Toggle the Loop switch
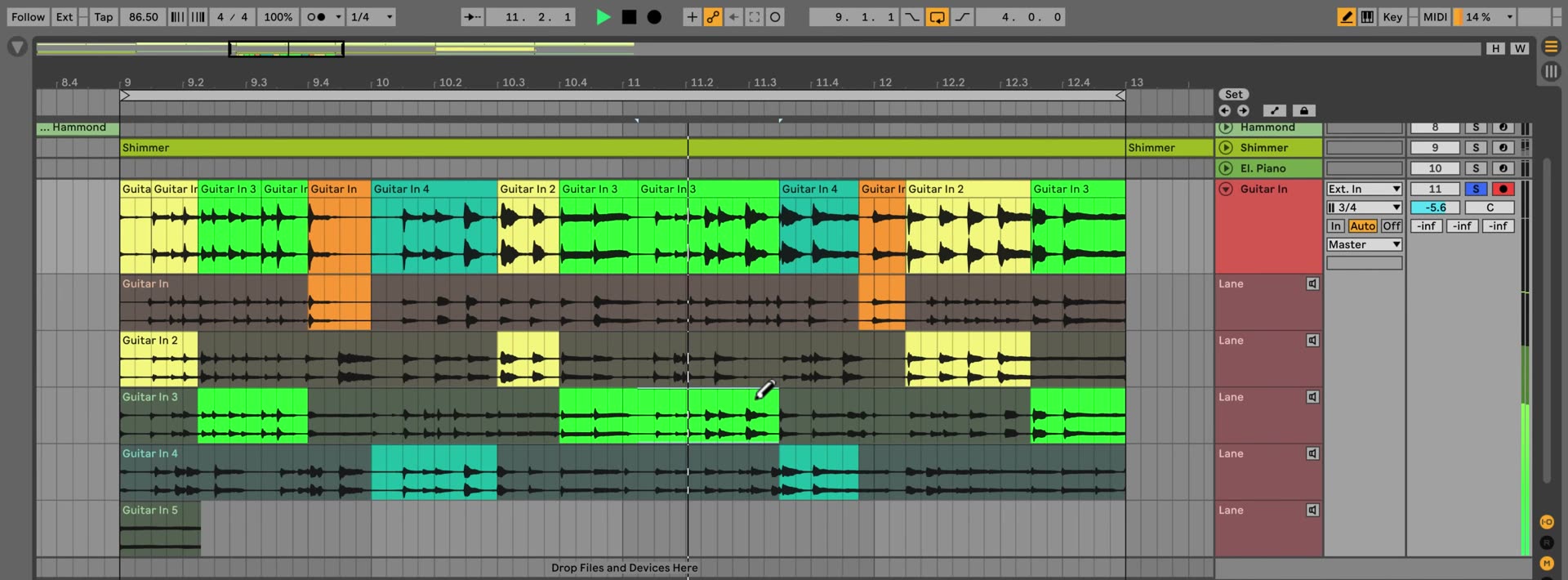The image size is (1568, 580). pos(938,16)
